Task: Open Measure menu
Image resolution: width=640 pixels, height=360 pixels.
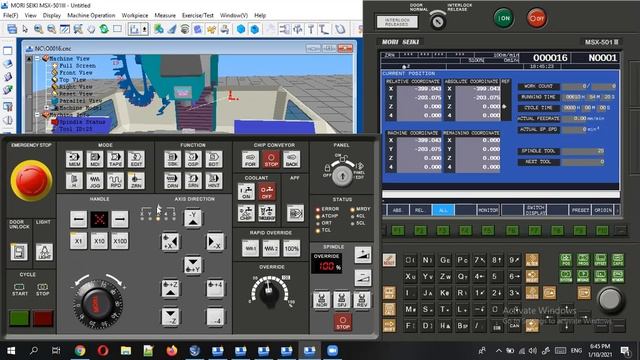Action: point(165,15)
